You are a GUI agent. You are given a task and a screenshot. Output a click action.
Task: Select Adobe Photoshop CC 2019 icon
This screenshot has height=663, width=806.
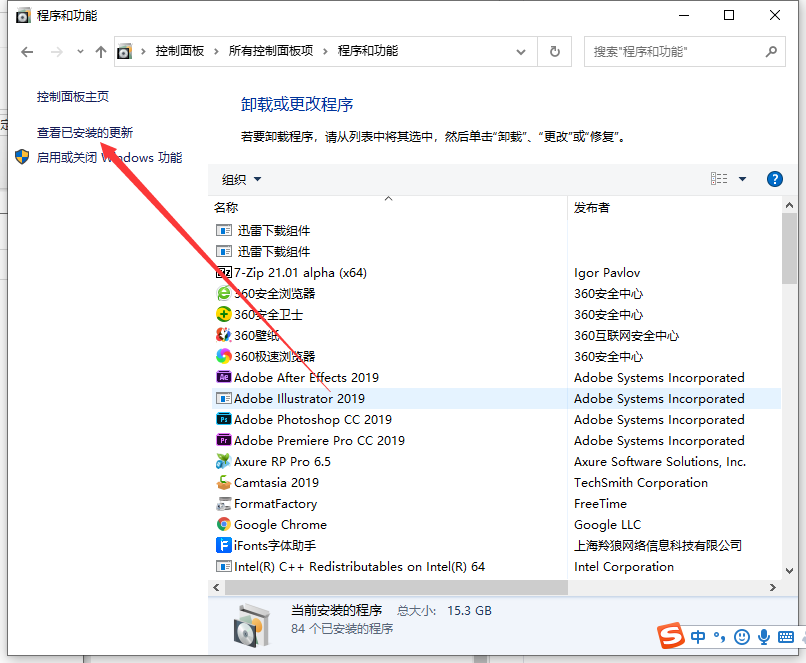[224, 419]
